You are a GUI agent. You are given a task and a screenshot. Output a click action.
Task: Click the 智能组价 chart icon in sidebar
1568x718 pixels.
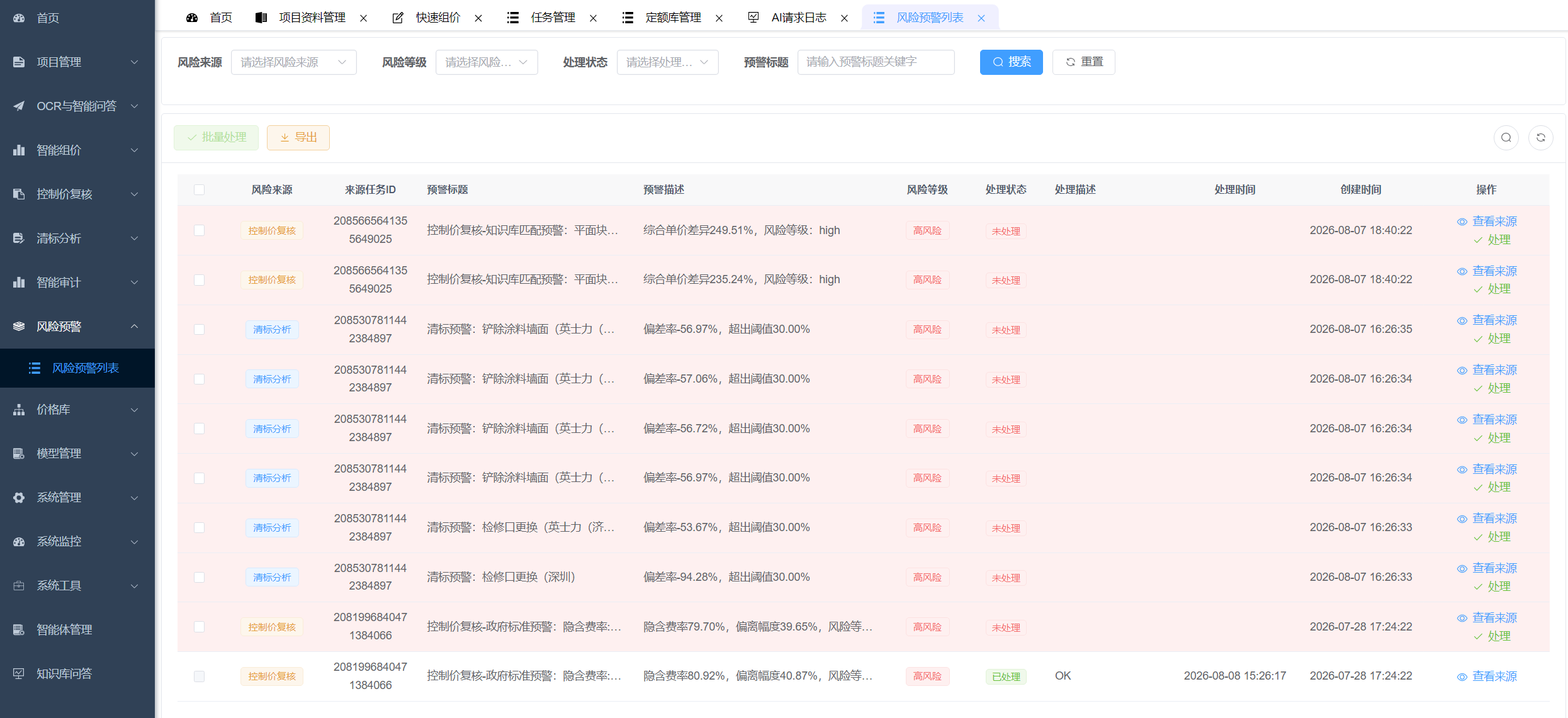coord(19,150)
